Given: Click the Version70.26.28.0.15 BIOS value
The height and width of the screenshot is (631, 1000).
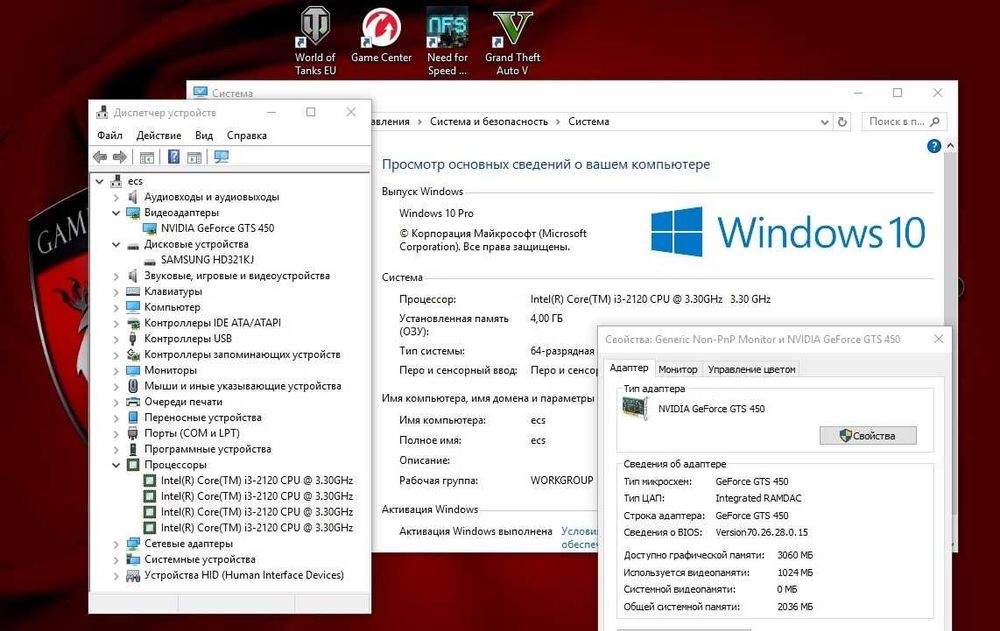Looking at the screenshot, I should 761,532.
